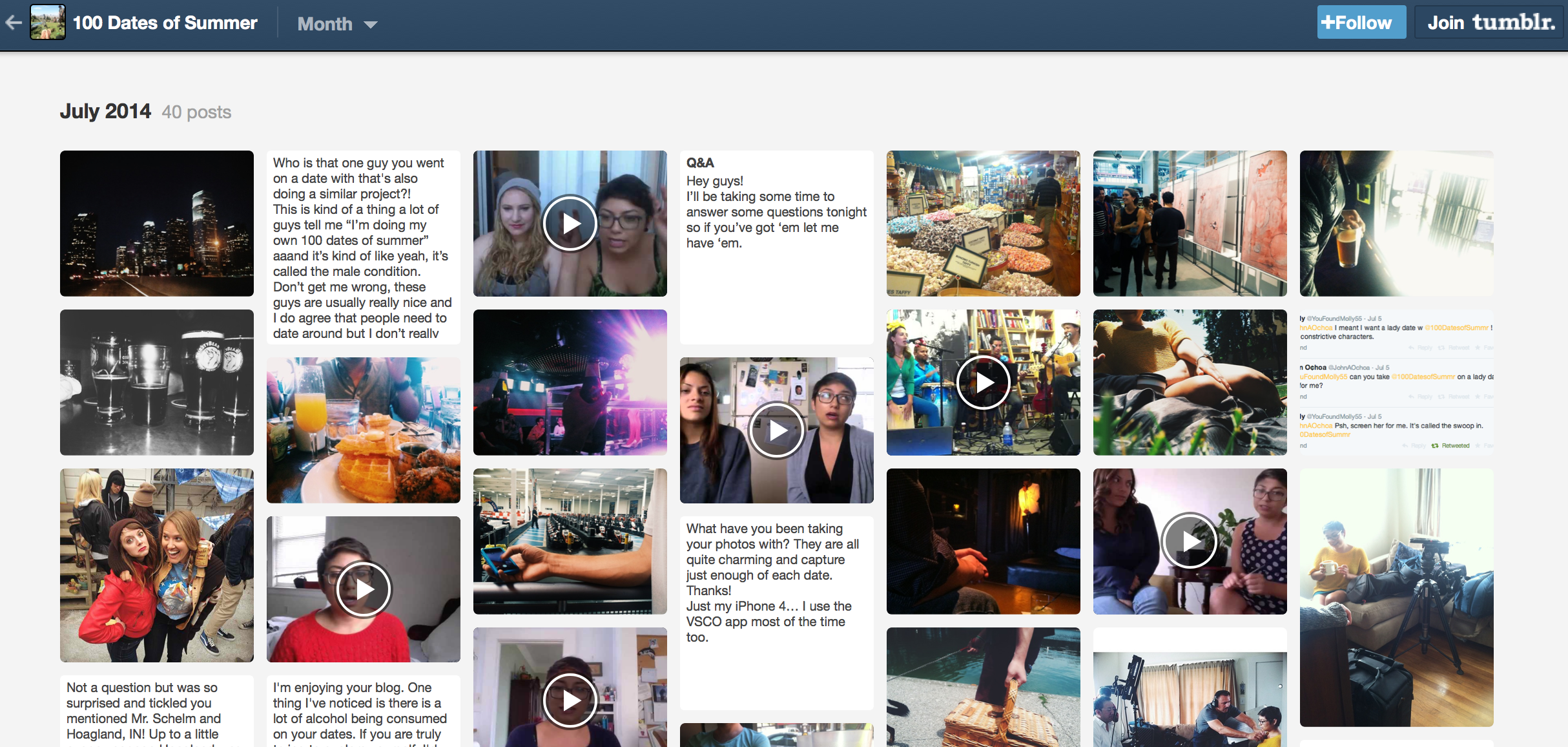The height and width of the screenshot is (747, 1568).
Task: Play the video of the woman in purple
Action: click(x=570, y=700)
